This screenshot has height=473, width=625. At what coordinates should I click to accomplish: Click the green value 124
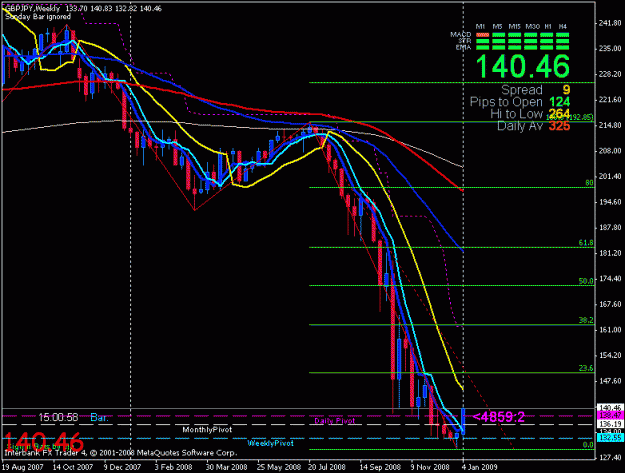pyautogui.click(x=560, y=102)
